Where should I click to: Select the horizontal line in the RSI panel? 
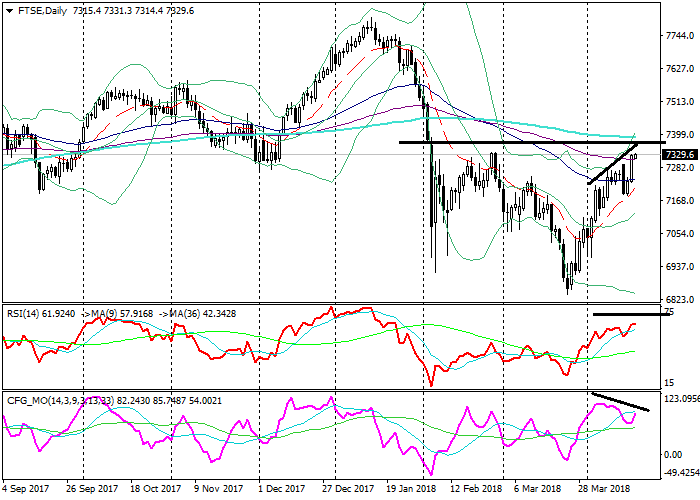pos(631,315)
